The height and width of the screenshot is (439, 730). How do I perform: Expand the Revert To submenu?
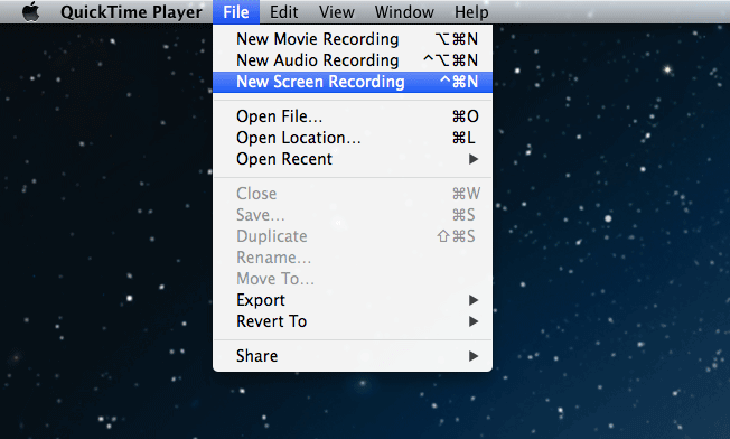tap(271, 321)
